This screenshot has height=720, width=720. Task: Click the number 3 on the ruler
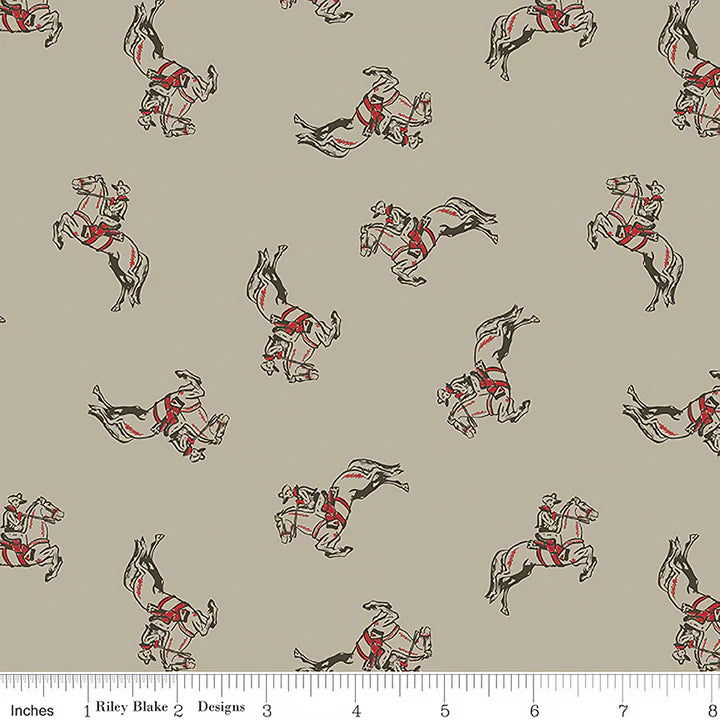pyautogui.click(x=267, y=709)
